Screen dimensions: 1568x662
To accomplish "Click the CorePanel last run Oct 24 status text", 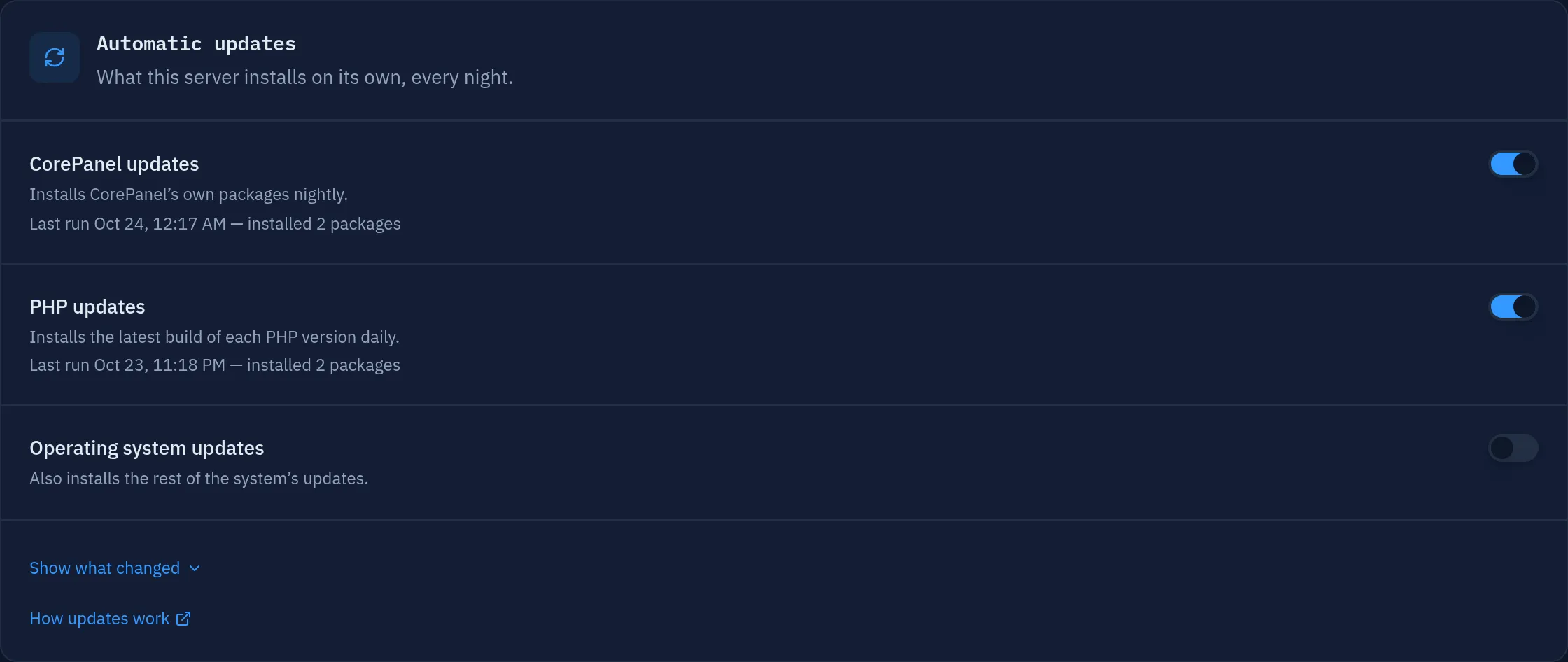I will coord(215,224).
